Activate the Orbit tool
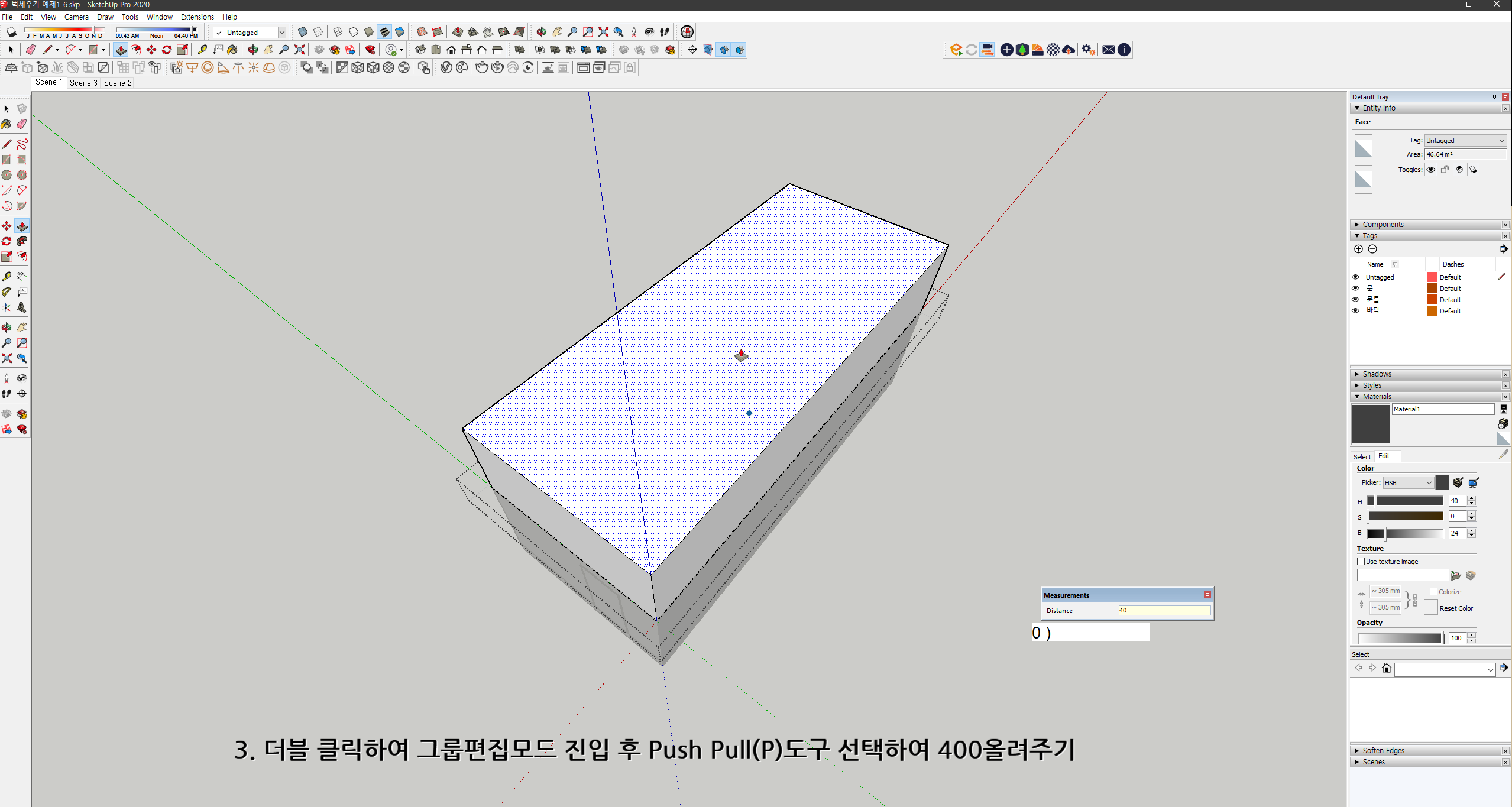This screenshot has height=807, width=1512. (x=7, y=328)
